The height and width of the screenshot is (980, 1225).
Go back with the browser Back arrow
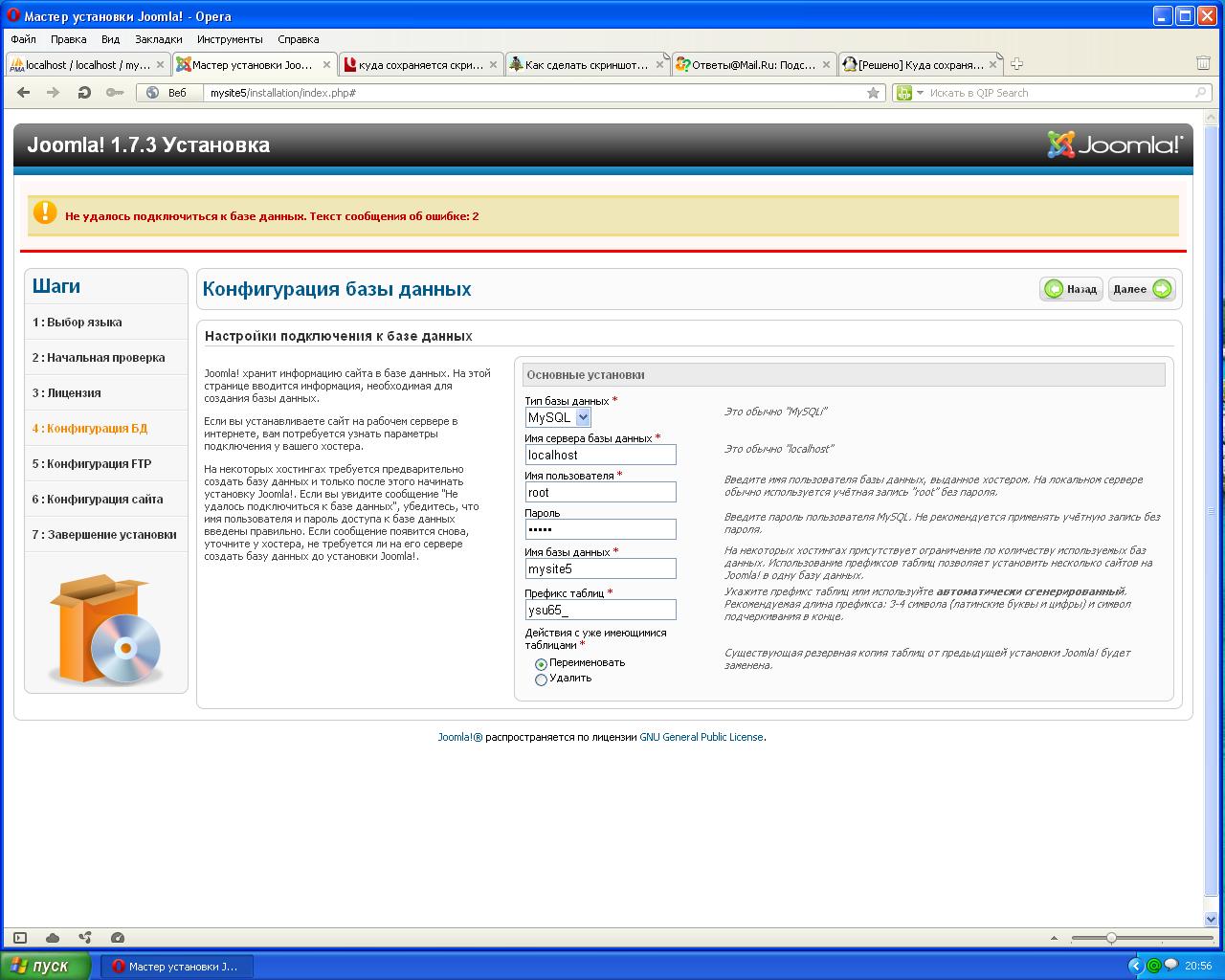24,93
